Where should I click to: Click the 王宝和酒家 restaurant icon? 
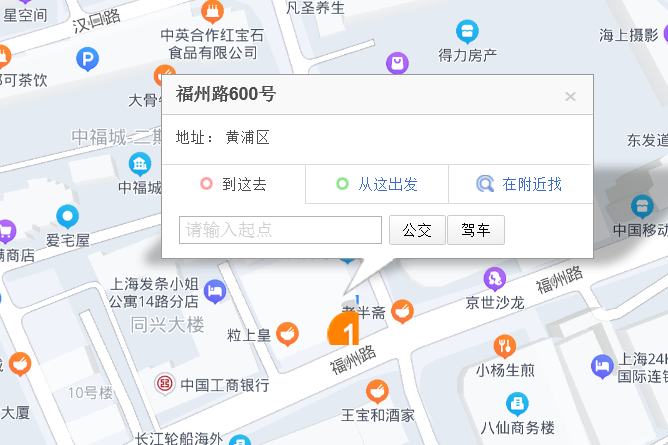pos(377,392)
